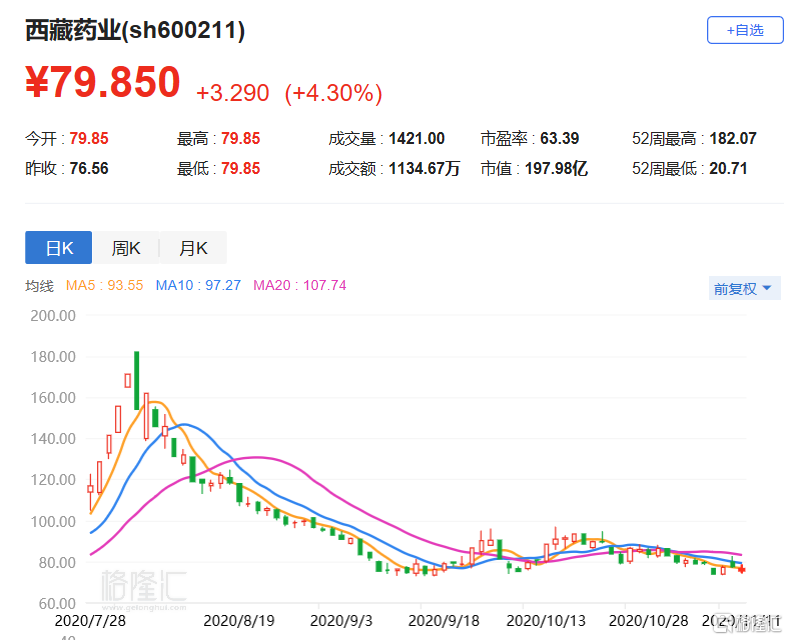The image size is (788, 640).
Task: Select the MA10 : 97.27 indicator label
Action: point(198,285)
